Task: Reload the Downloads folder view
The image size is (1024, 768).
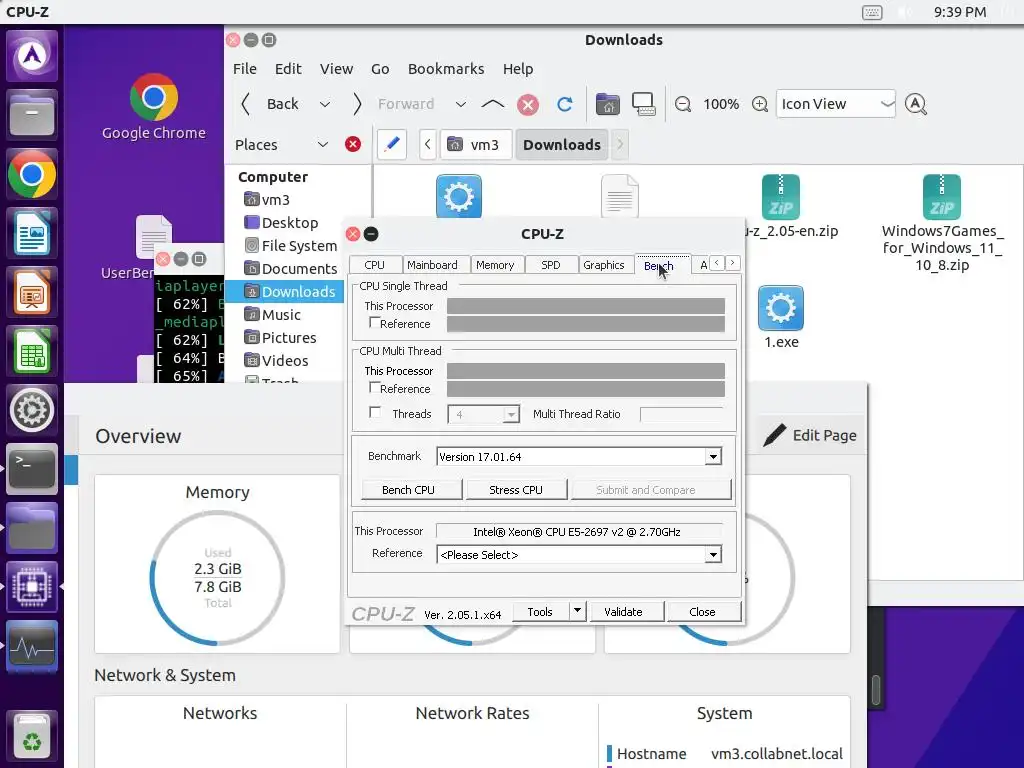Action: point(564,104)
